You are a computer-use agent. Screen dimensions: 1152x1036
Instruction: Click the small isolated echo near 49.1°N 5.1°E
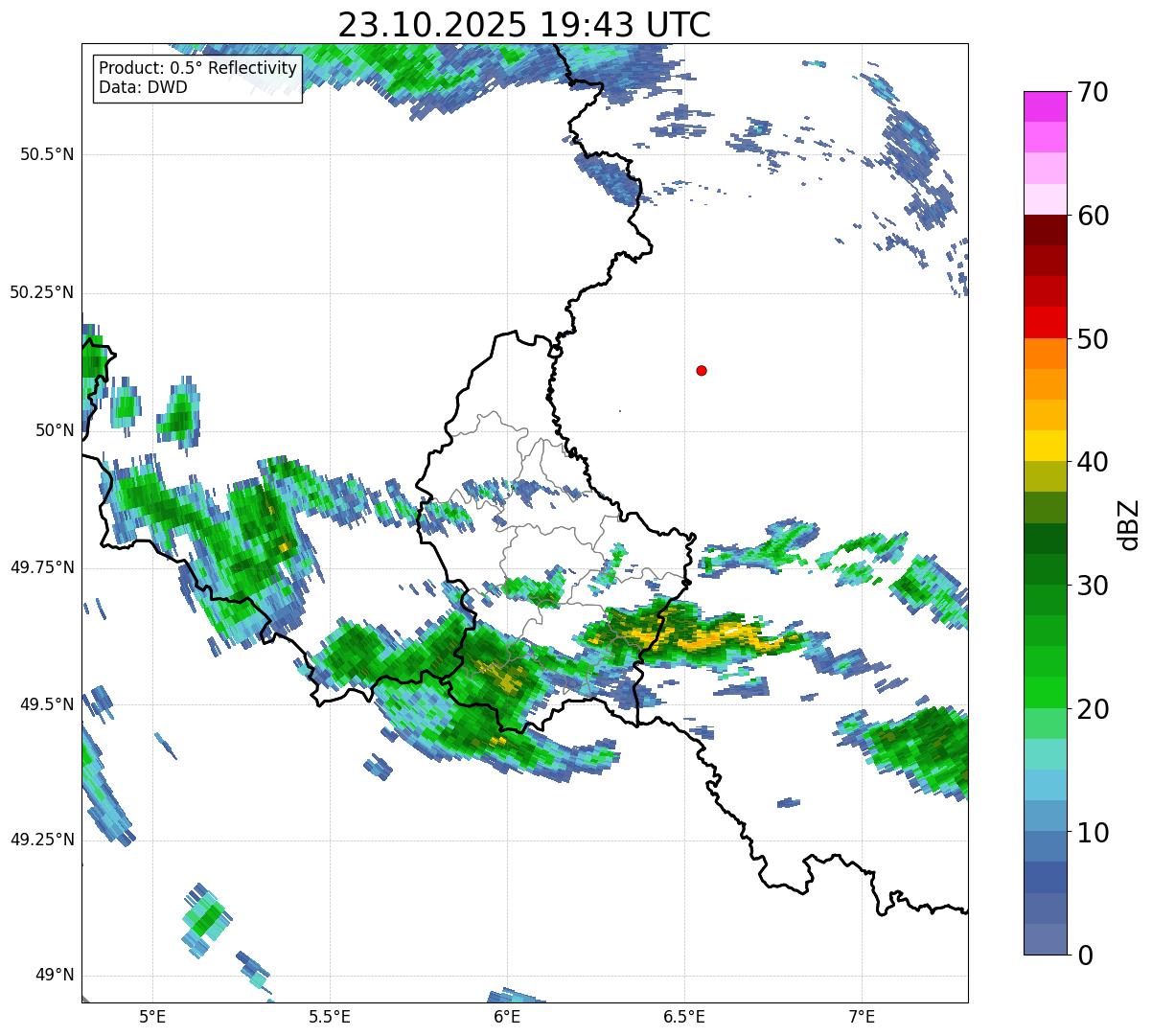click(205, 920)
